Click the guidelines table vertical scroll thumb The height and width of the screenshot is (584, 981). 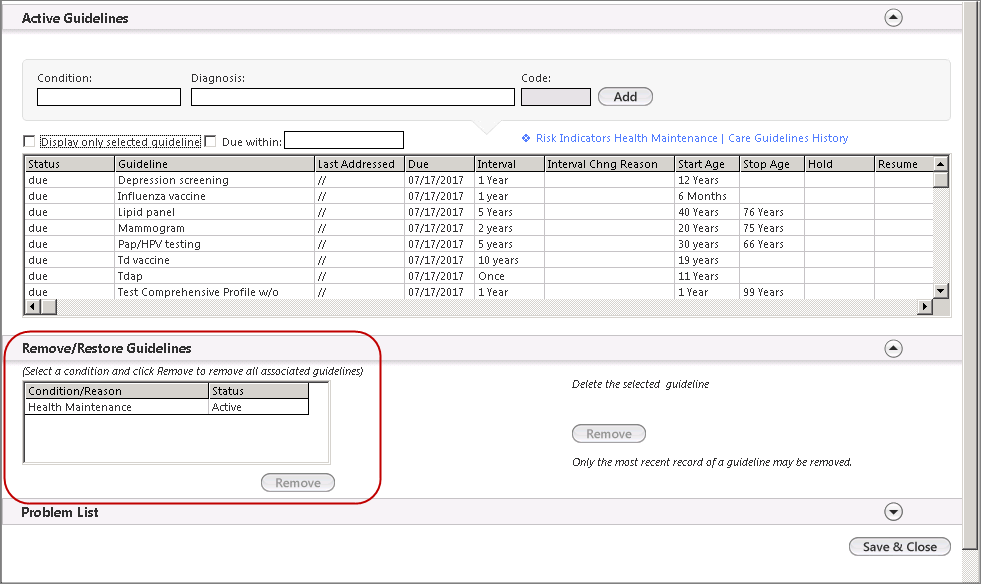point(940,180)
